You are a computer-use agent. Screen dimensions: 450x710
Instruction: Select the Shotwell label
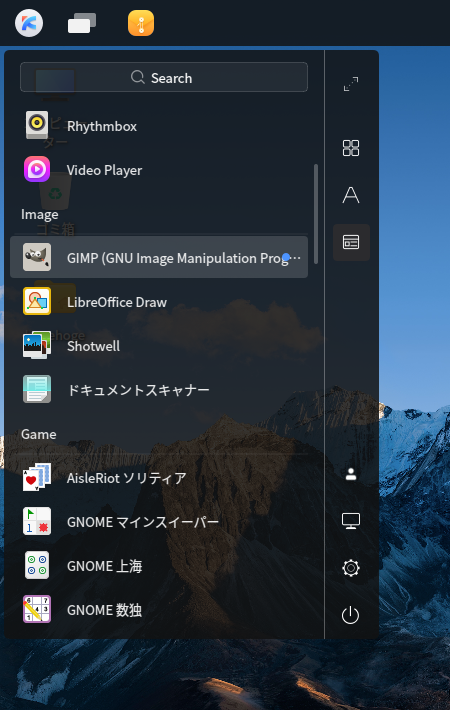93,346
